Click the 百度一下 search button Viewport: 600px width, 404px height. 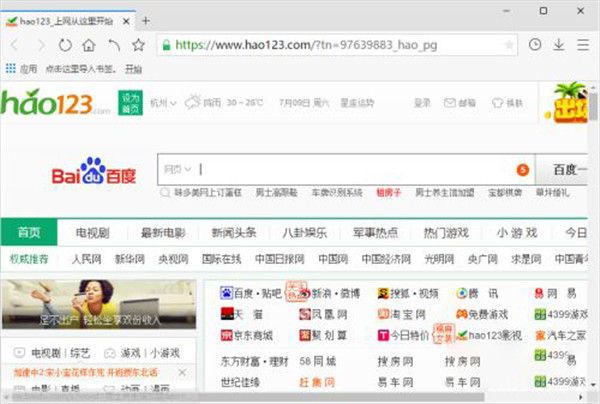[562, 169]
